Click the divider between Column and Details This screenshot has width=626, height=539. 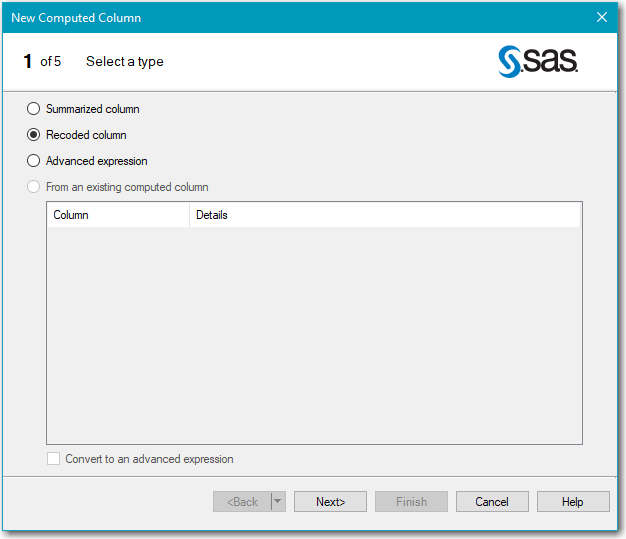click(x=189, y=215)
